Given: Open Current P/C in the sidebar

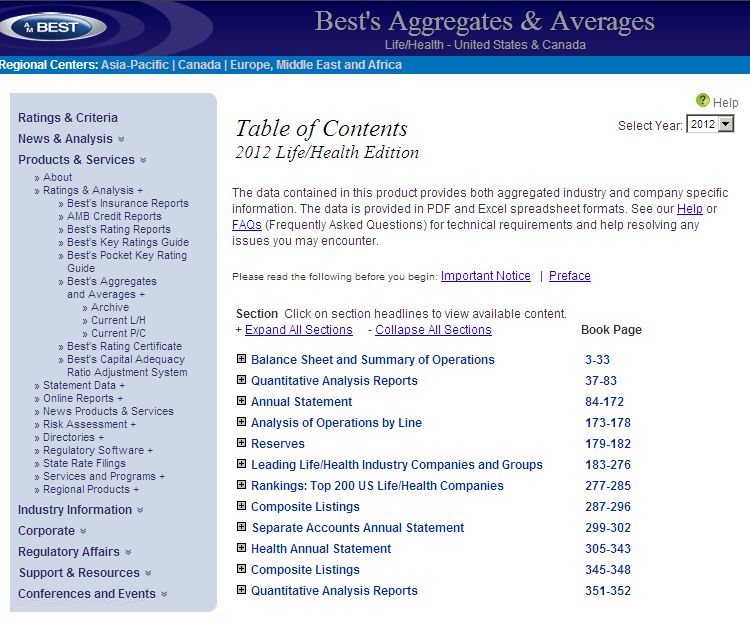Looking at the screenshot, I should (118, 333).
